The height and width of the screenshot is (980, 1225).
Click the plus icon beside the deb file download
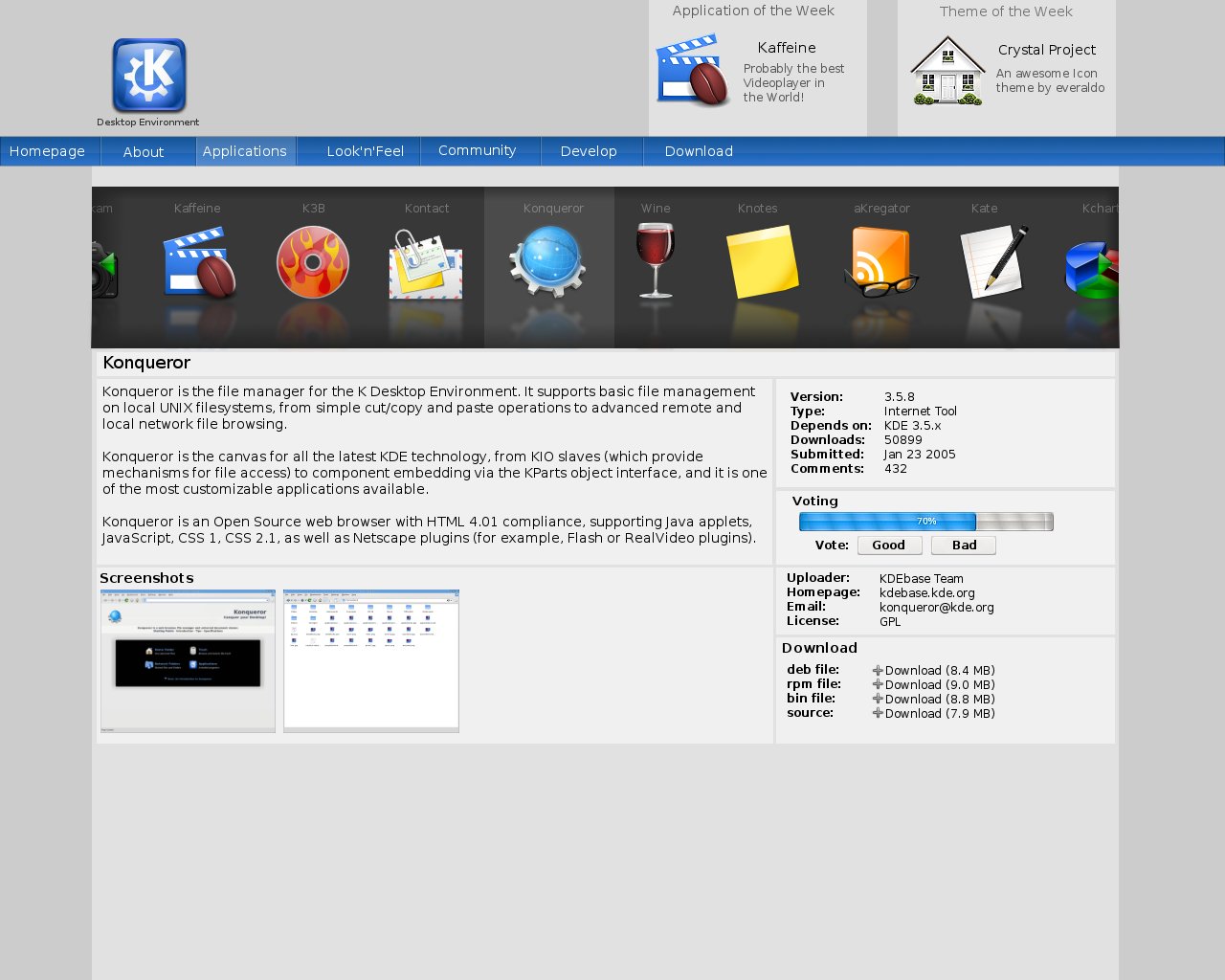(878, 671)
